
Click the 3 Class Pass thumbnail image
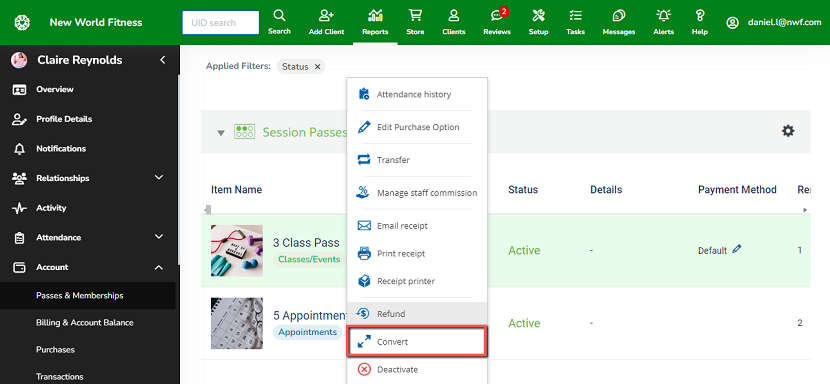pyautogui.click(x=237, y=251)
